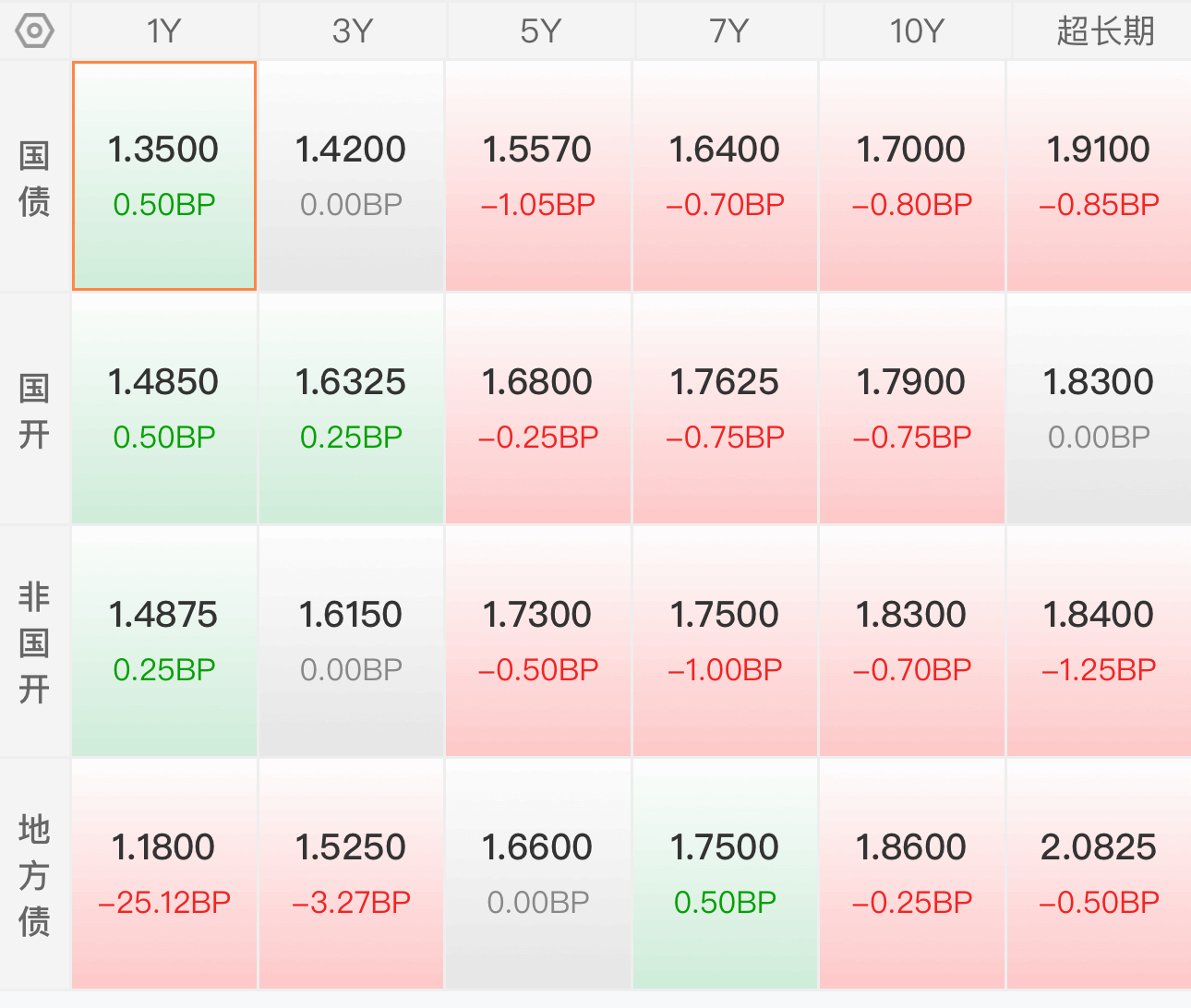This screenshot has width=1191, height=1008.
Task: Click the 国债 5Y cell showing 1.5570
Action: point(538,176)
